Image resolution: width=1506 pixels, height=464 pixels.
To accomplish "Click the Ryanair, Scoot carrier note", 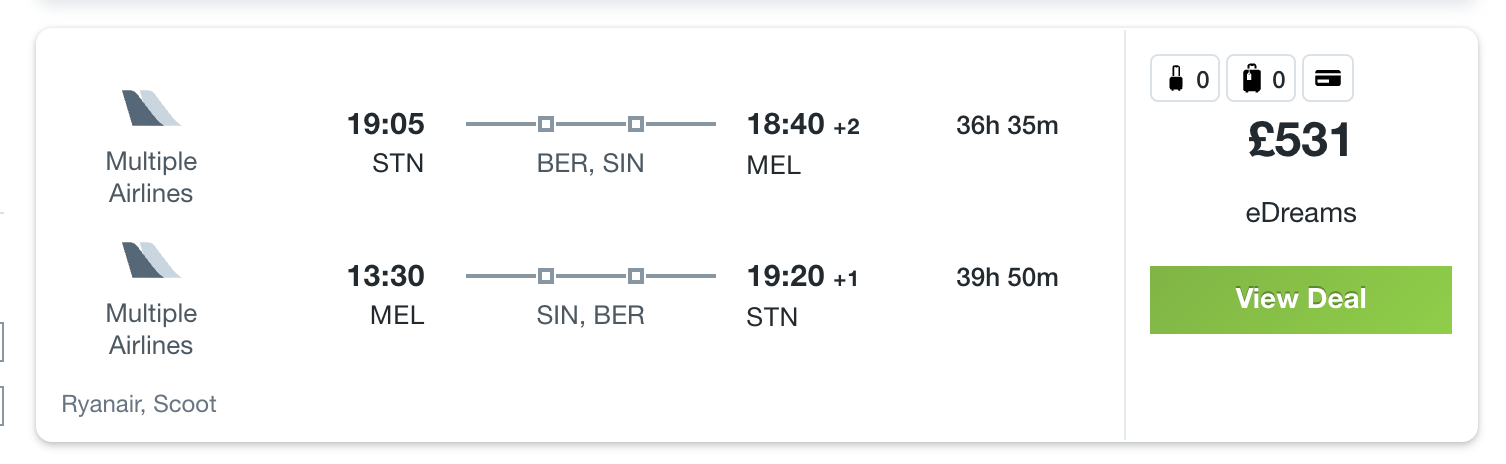I will 139,404.
